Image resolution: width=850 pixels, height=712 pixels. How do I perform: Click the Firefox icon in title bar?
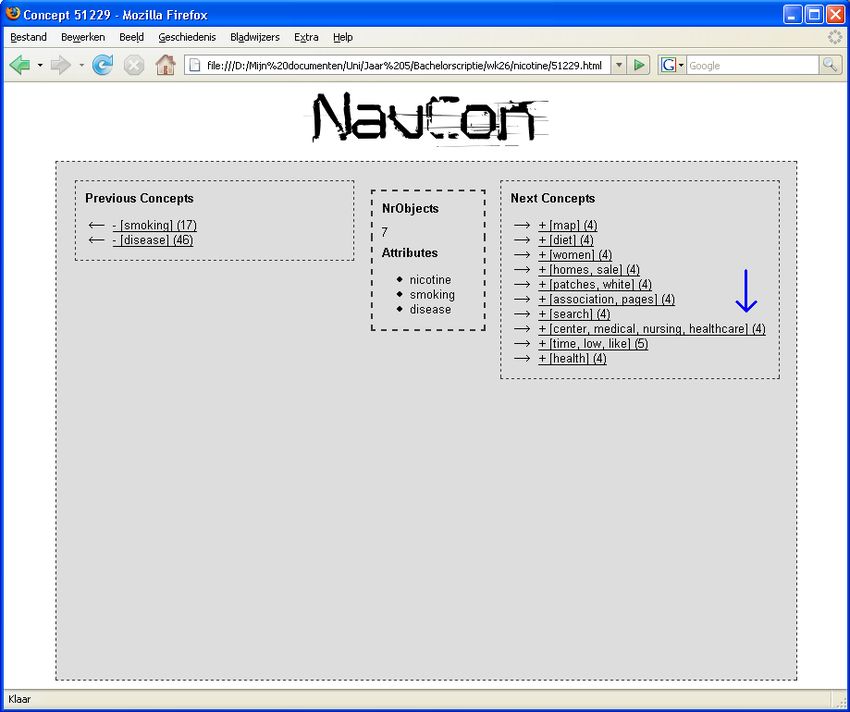coord(12,14)
